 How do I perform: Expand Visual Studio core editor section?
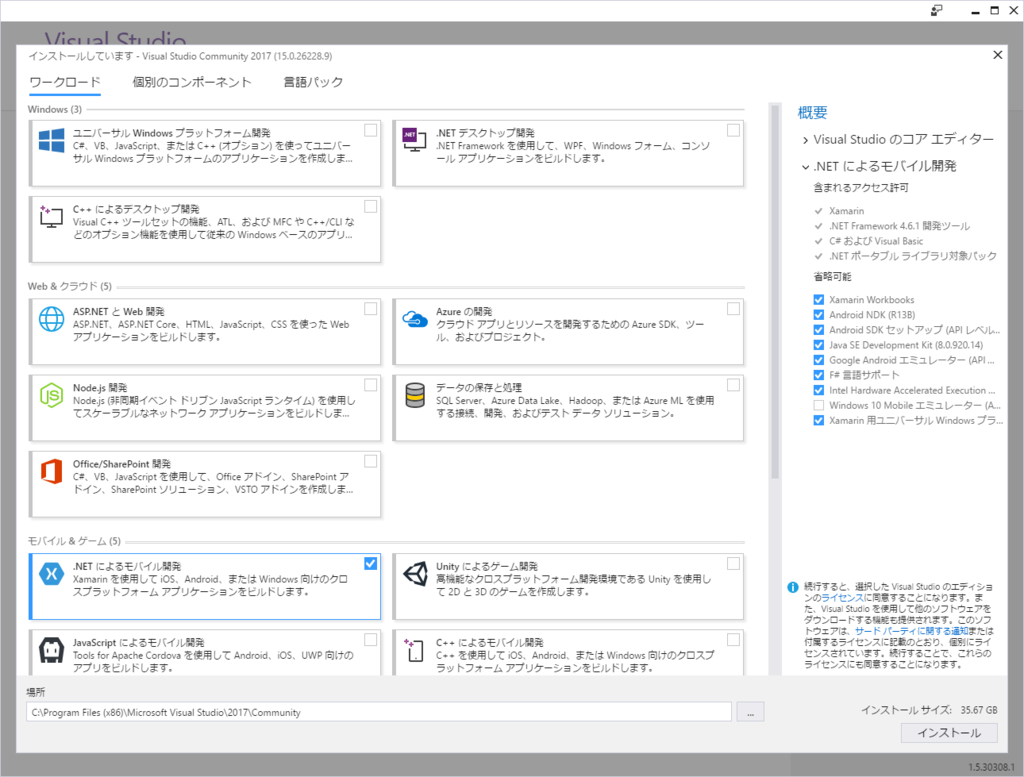coord(805,140)
